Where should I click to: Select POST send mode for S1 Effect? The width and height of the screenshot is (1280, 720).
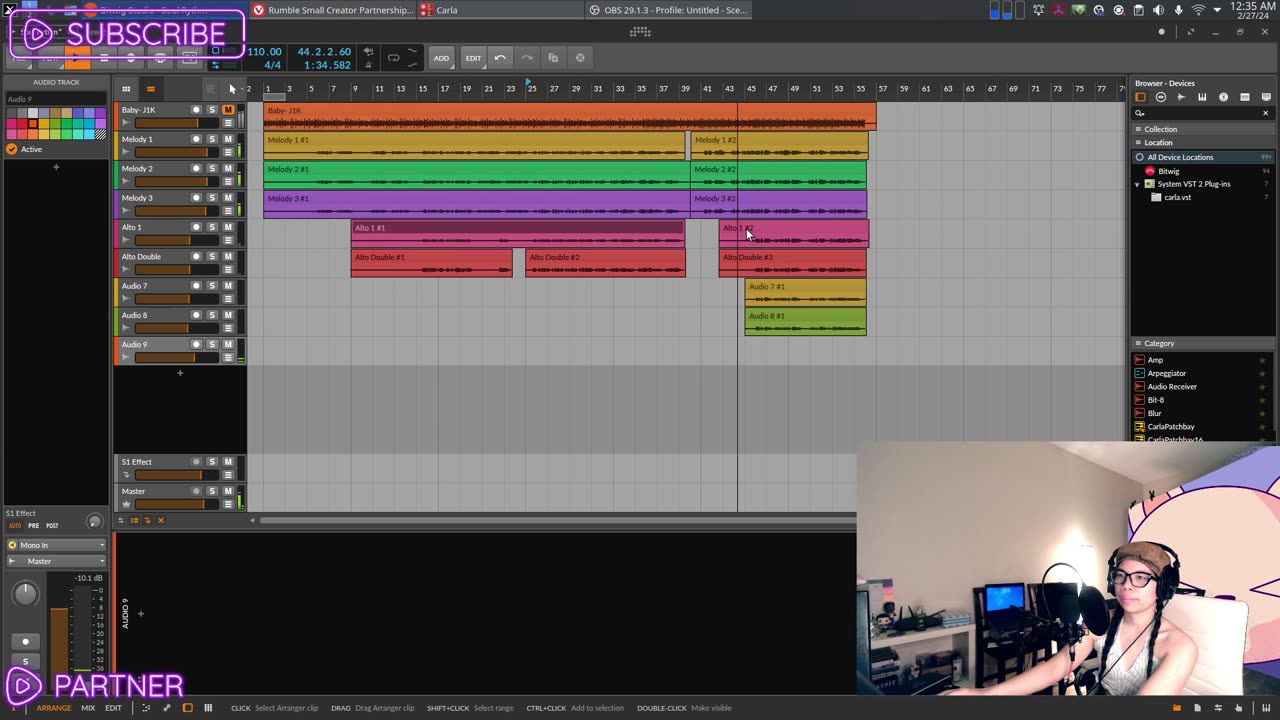52,526
